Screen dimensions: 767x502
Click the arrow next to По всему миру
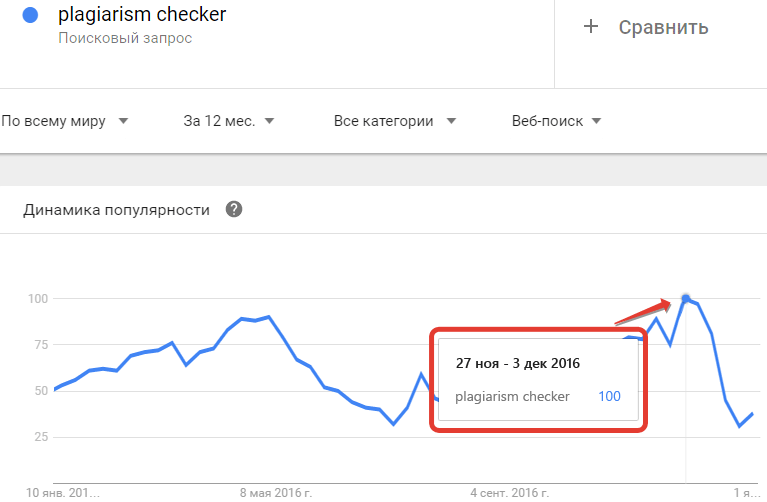tap(123, 121)
